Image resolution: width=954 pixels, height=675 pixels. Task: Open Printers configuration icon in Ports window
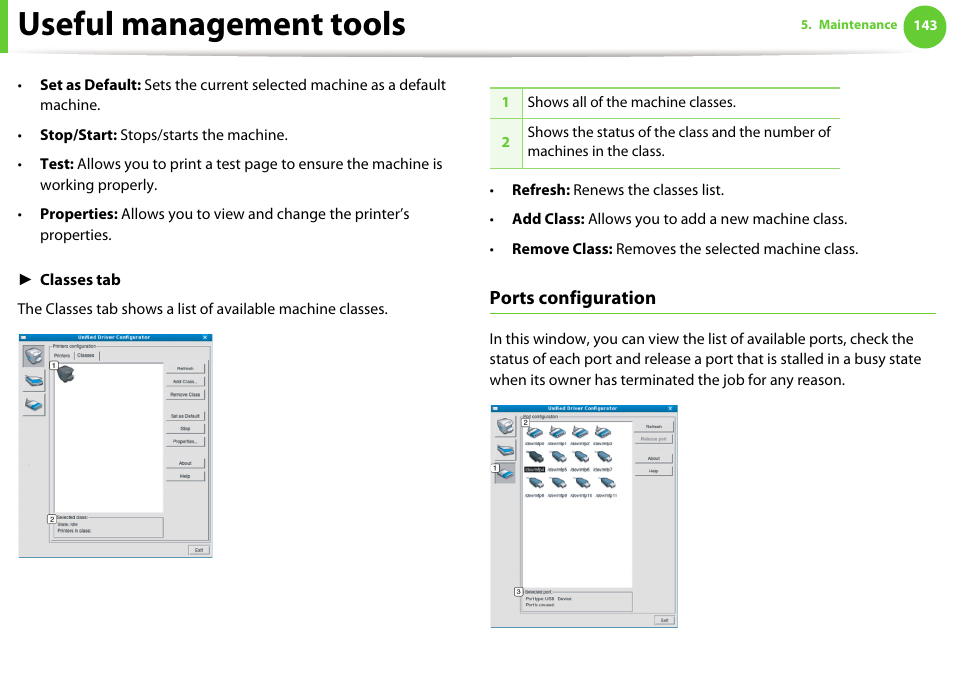point(506,427)
